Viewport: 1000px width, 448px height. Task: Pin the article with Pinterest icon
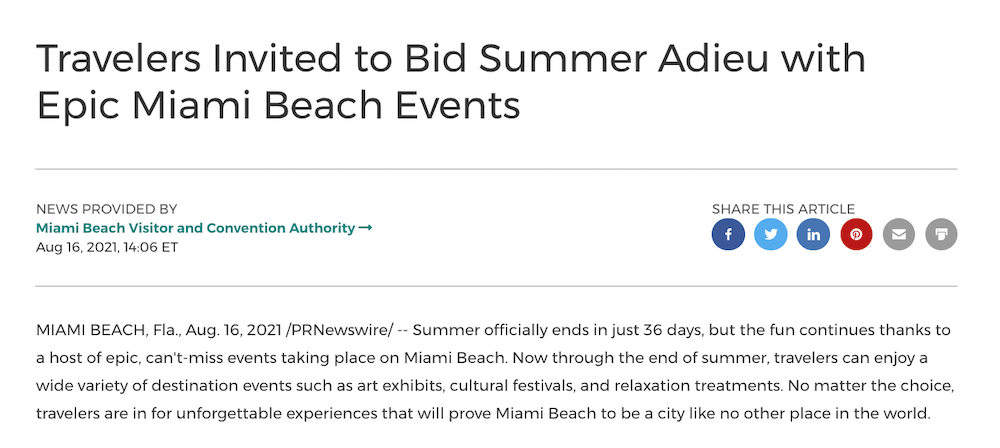tap(856, 234)
